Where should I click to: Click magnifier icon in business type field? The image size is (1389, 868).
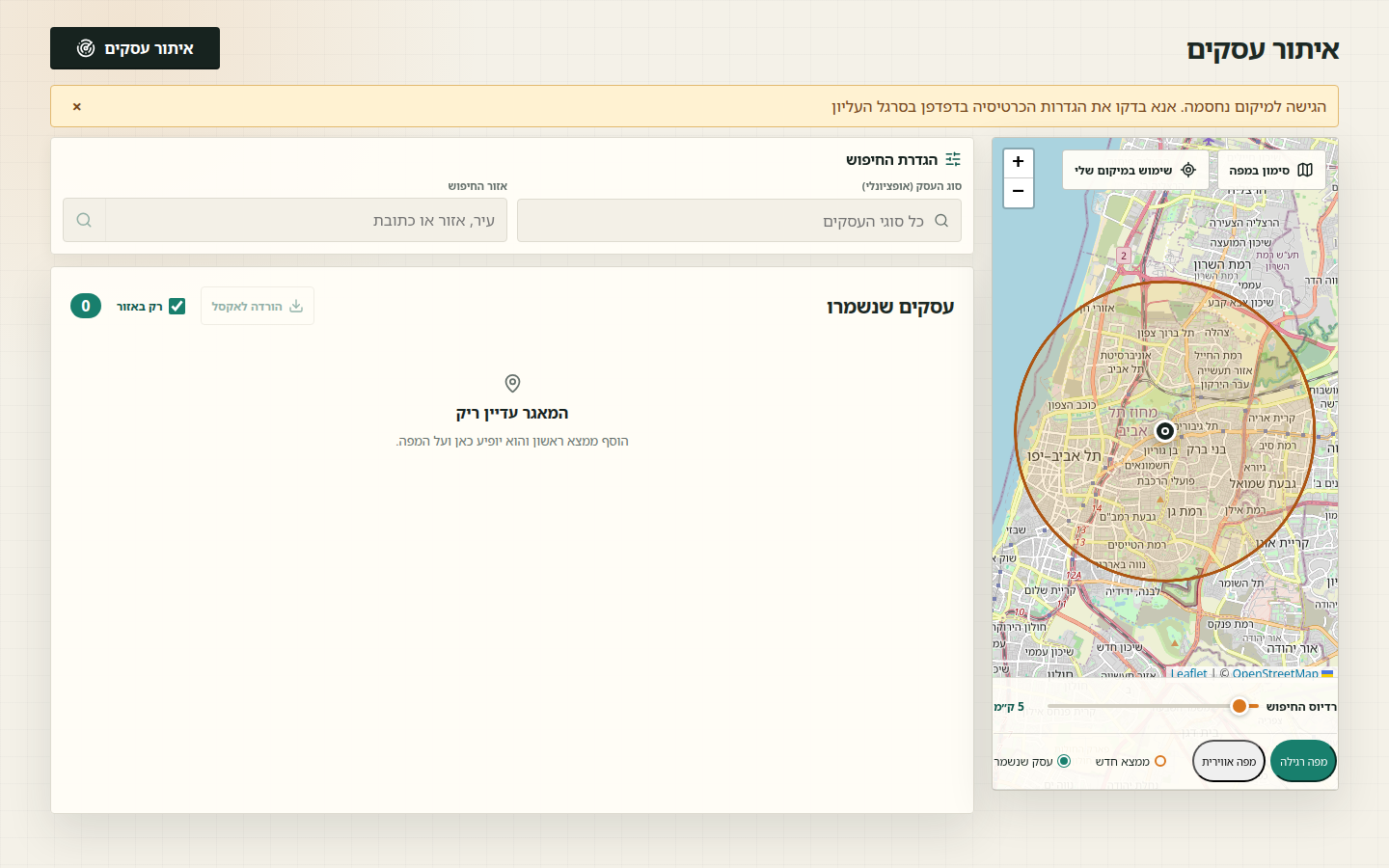(x=941, y=221)
